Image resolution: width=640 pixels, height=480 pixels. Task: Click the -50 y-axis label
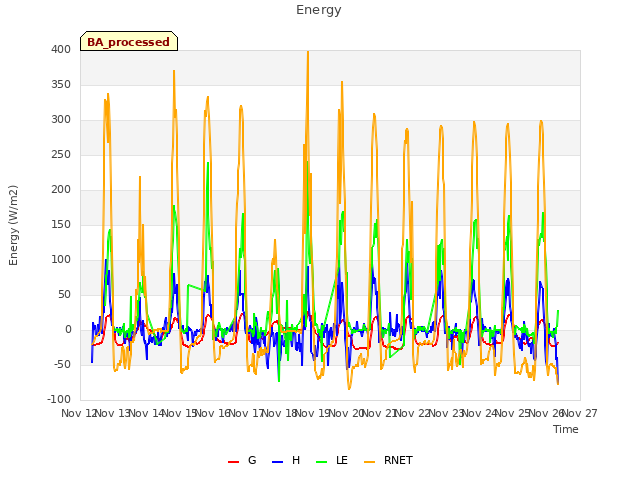coord(62,364)
